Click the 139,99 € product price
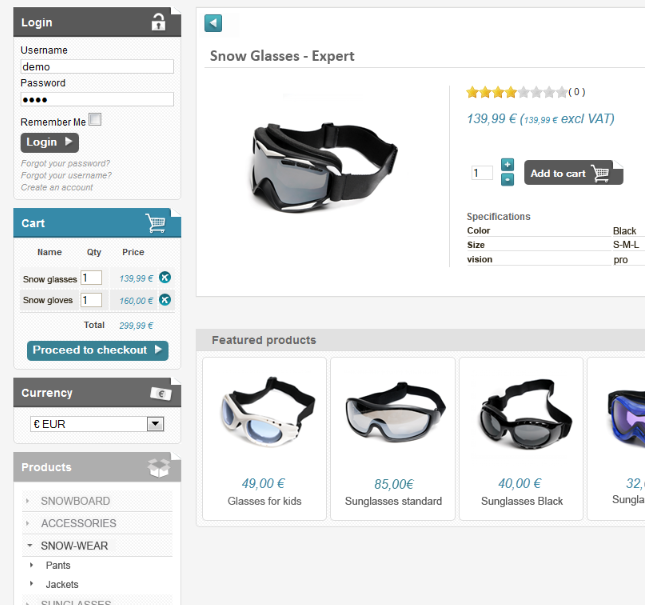Image resolution: width=645 pixels, height=605 pixels. tap(491, 119)
